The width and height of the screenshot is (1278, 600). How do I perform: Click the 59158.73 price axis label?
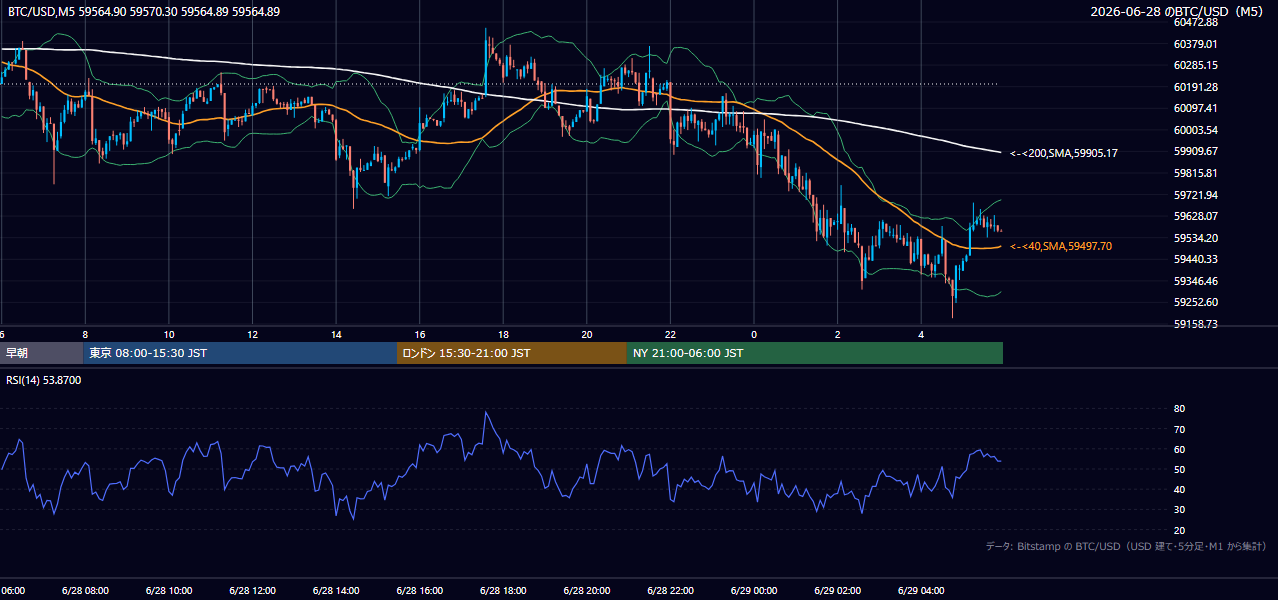pyautogui.click(x=1195, y=324)
